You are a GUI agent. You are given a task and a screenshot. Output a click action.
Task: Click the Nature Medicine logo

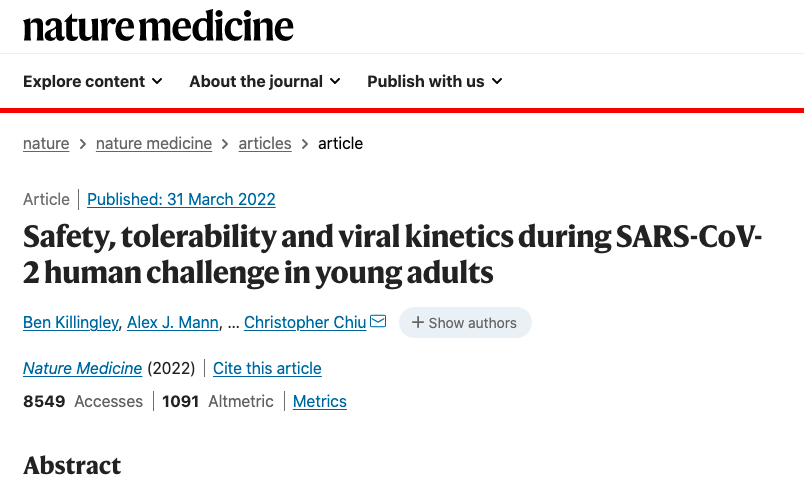pyautogui.click(x=158, y=26)
